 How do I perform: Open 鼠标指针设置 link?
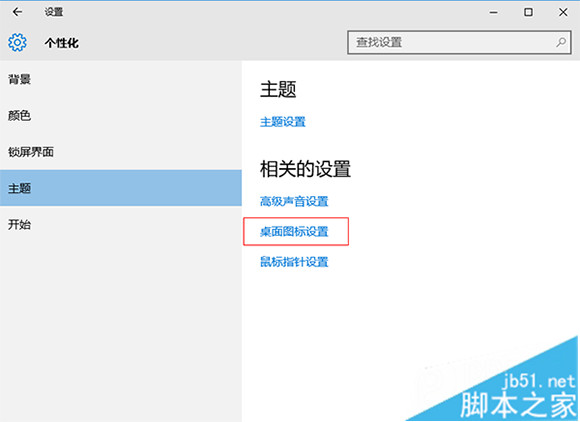click(x=294, y=262)
